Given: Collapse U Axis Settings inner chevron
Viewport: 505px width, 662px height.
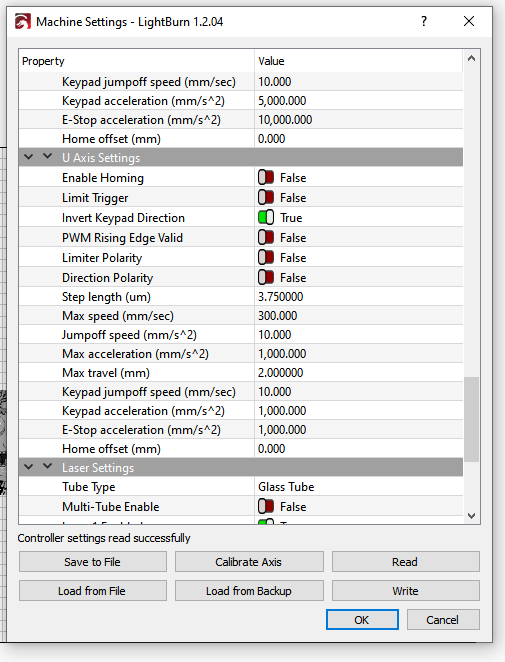Looking at the screenshot, I should coord(48,156).
